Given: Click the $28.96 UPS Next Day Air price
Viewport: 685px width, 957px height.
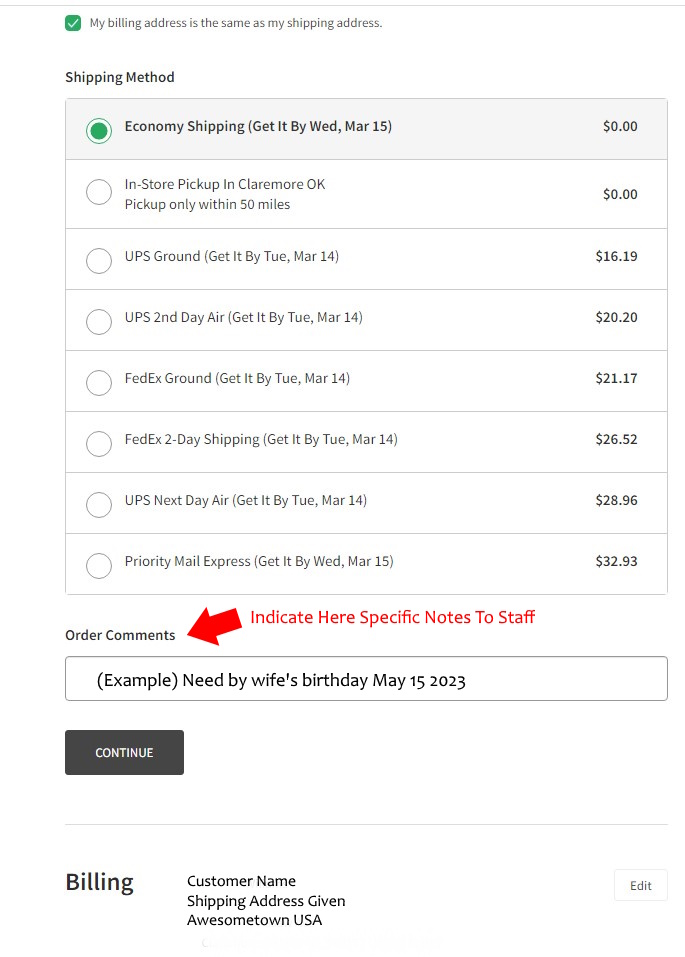Looking at the screenshot, I should coord(616,500).
